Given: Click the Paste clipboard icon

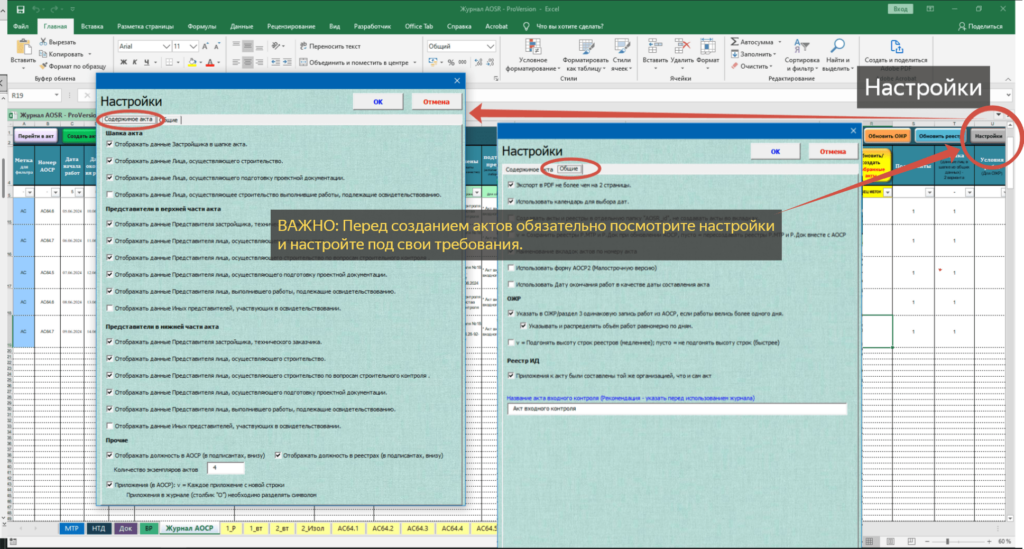Looking at the screenshot, I should pyautogui.click(x=24, y=47).
